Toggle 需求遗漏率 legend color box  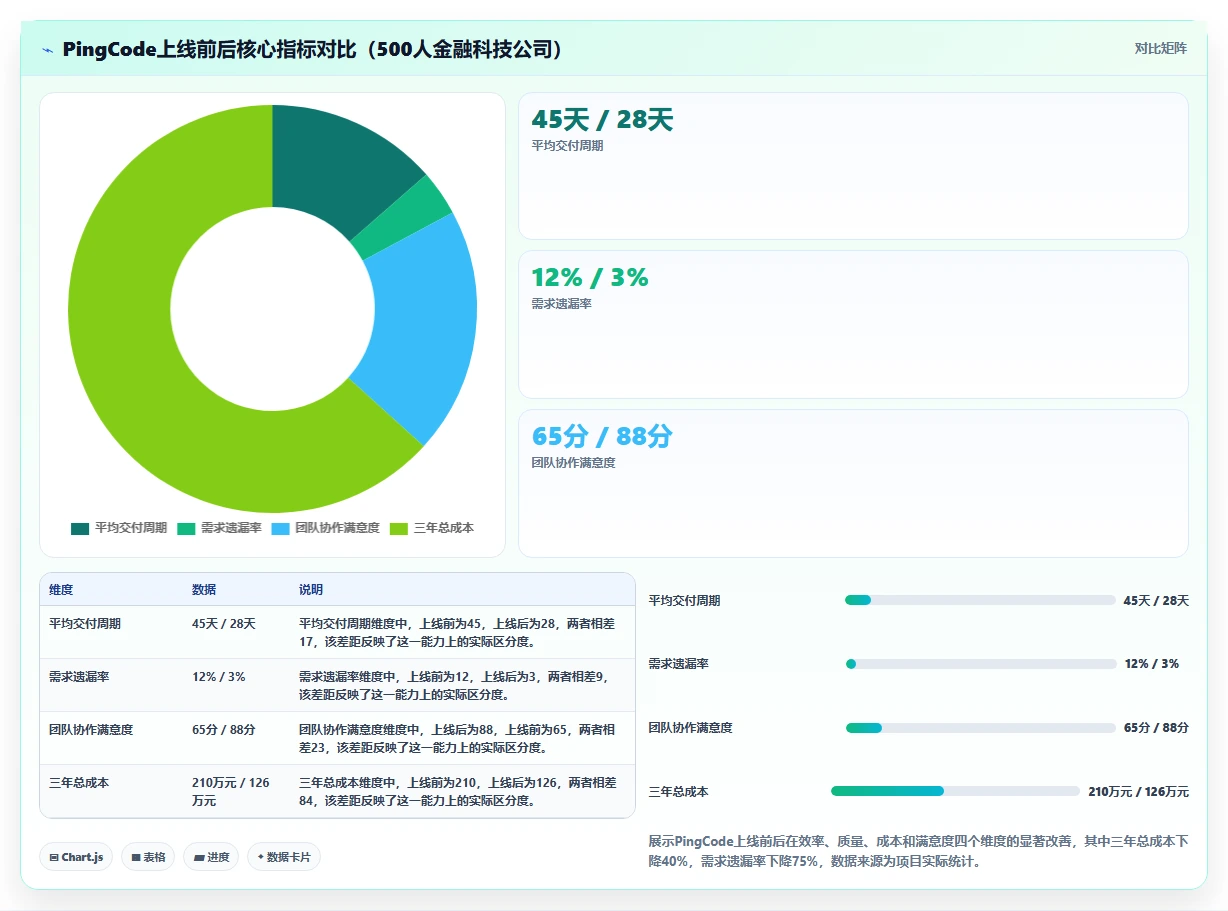click(x=186, y=528)
